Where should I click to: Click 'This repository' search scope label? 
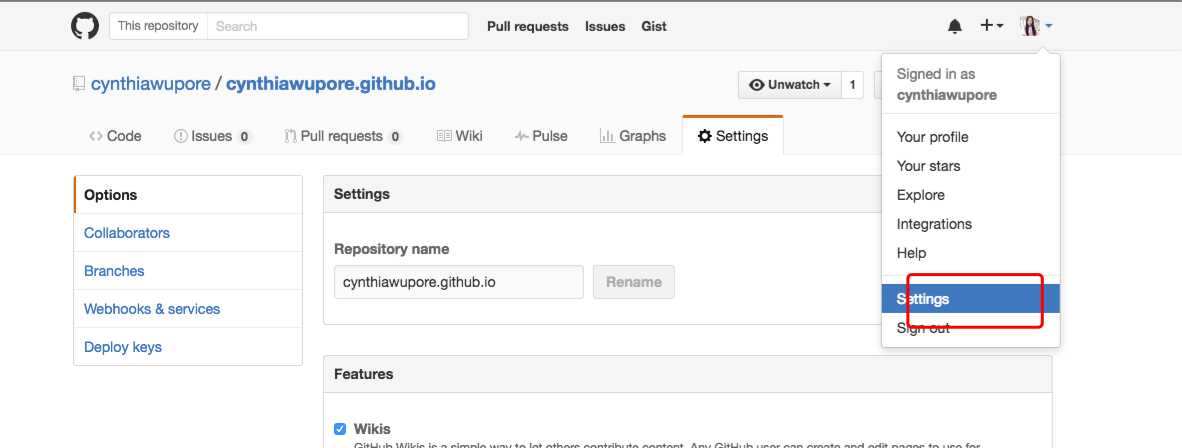(x=158, y=26)
